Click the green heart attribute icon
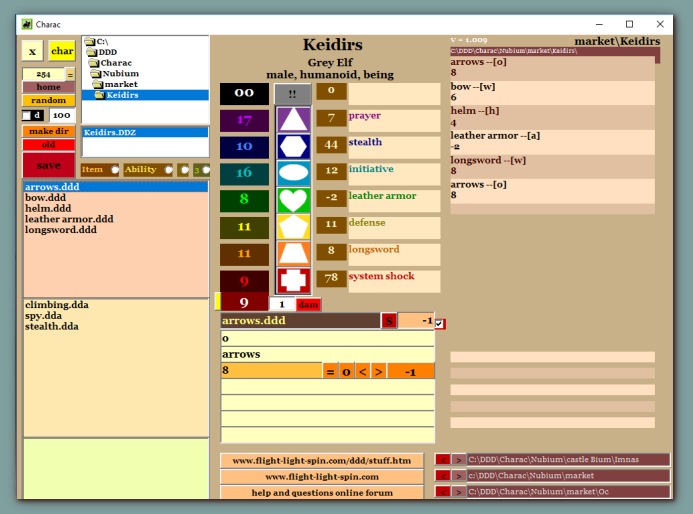The image size is (693, 514). 293,200
